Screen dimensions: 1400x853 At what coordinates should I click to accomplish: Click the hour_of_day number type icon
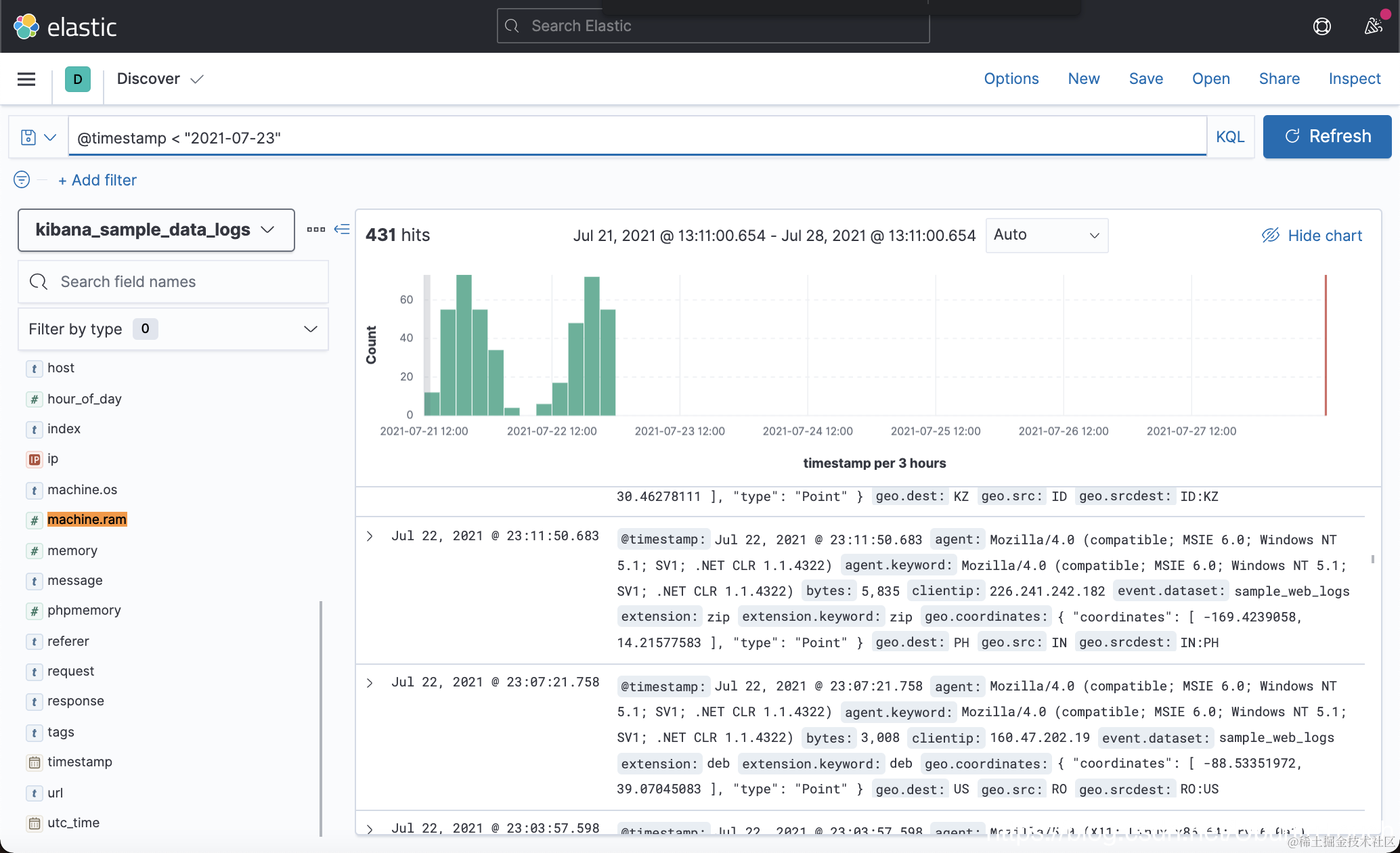point(34,399)
